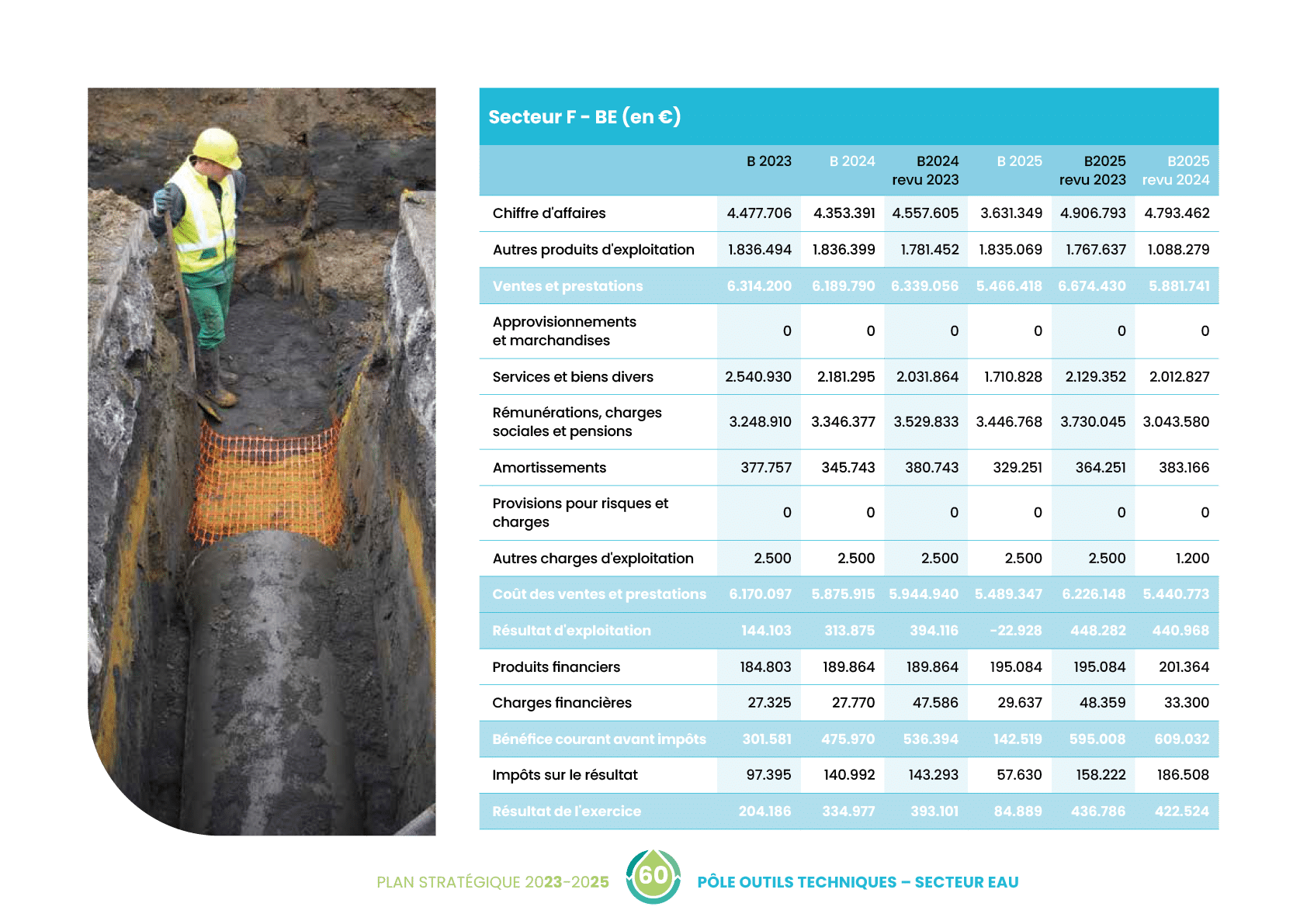Viewport: 1307px width, 924px height.
Task: Select the 'Impôts sur le résultat' row label
Action: pos(564,775)
